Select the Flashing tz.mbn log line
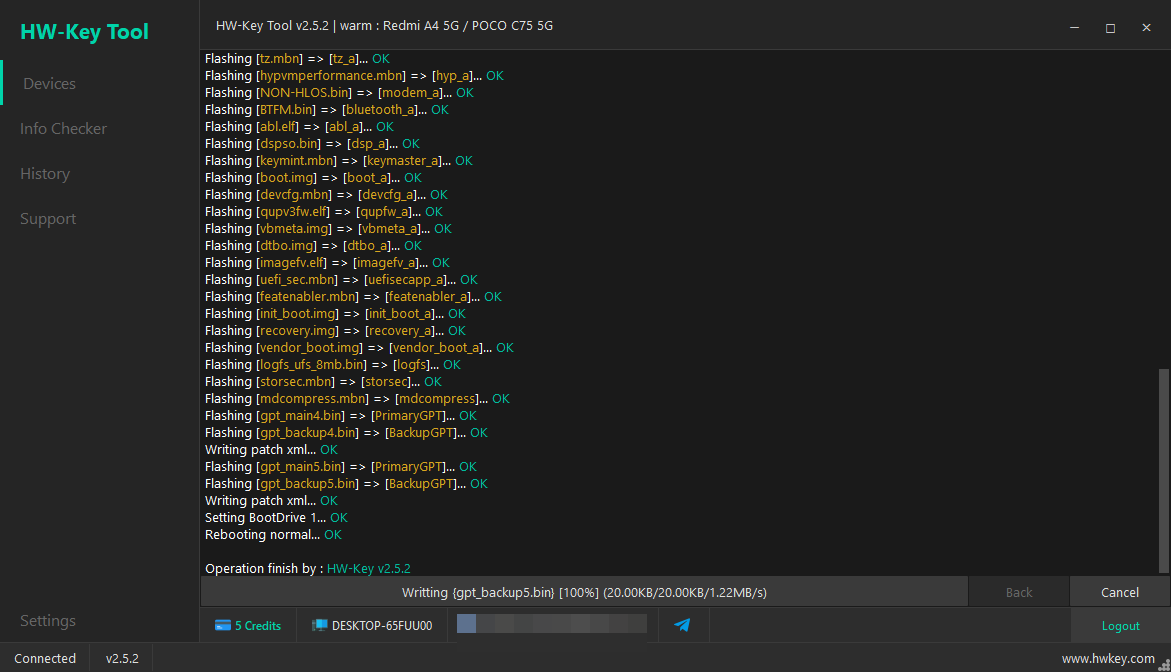 point(297,58)
